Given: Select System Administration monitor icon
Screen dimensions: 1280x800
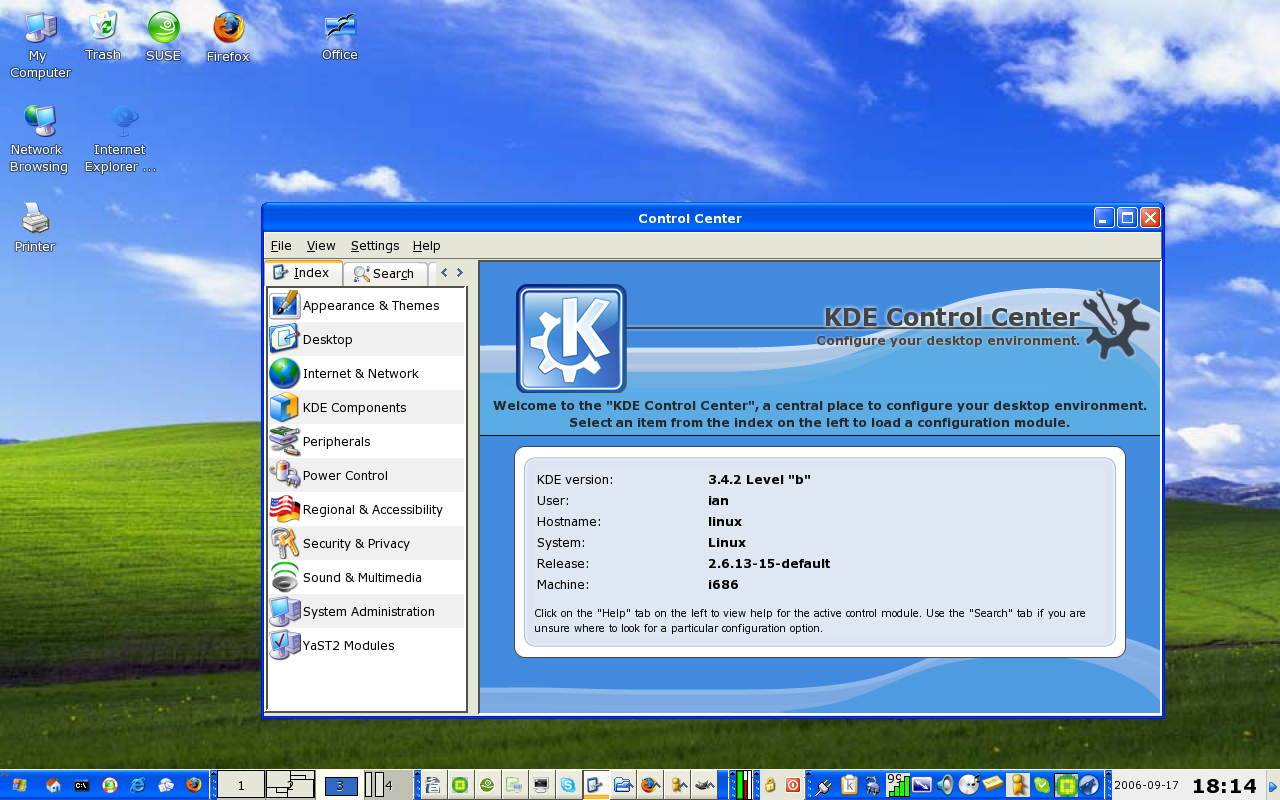Looking at the screenshot, I should click(x=284, y=611).
